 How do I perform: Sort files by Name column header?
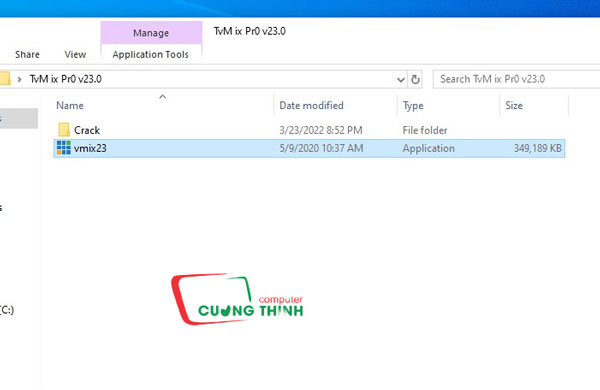pos(70,105)
